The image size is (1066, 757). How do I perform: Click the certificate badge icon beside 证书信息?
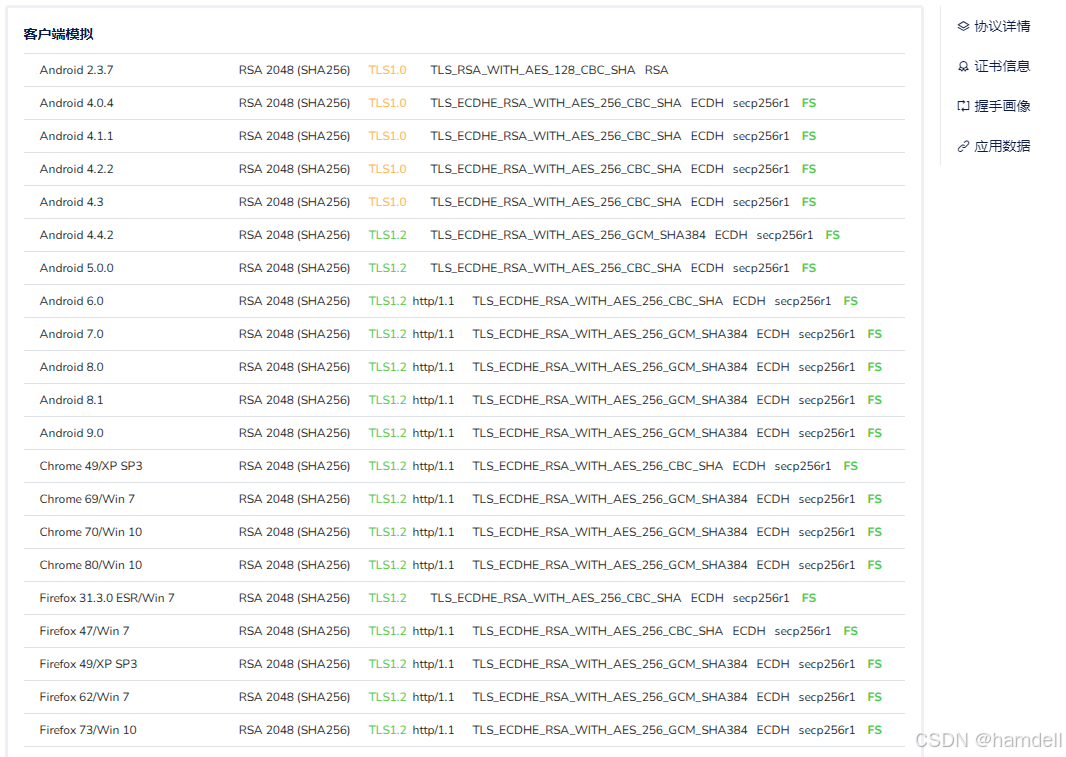pyautogui.click(x=963, y=67)
